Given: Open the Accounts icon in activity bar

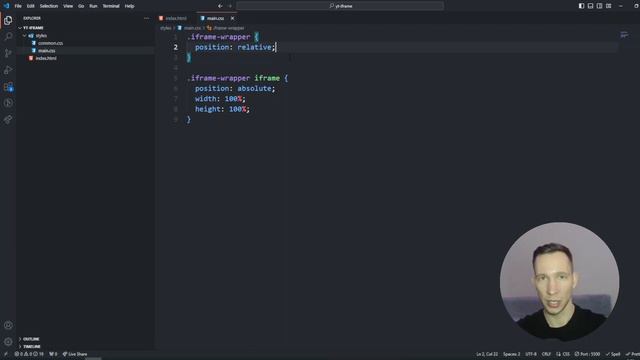Looking at the screenshot, I should (8, 325).
